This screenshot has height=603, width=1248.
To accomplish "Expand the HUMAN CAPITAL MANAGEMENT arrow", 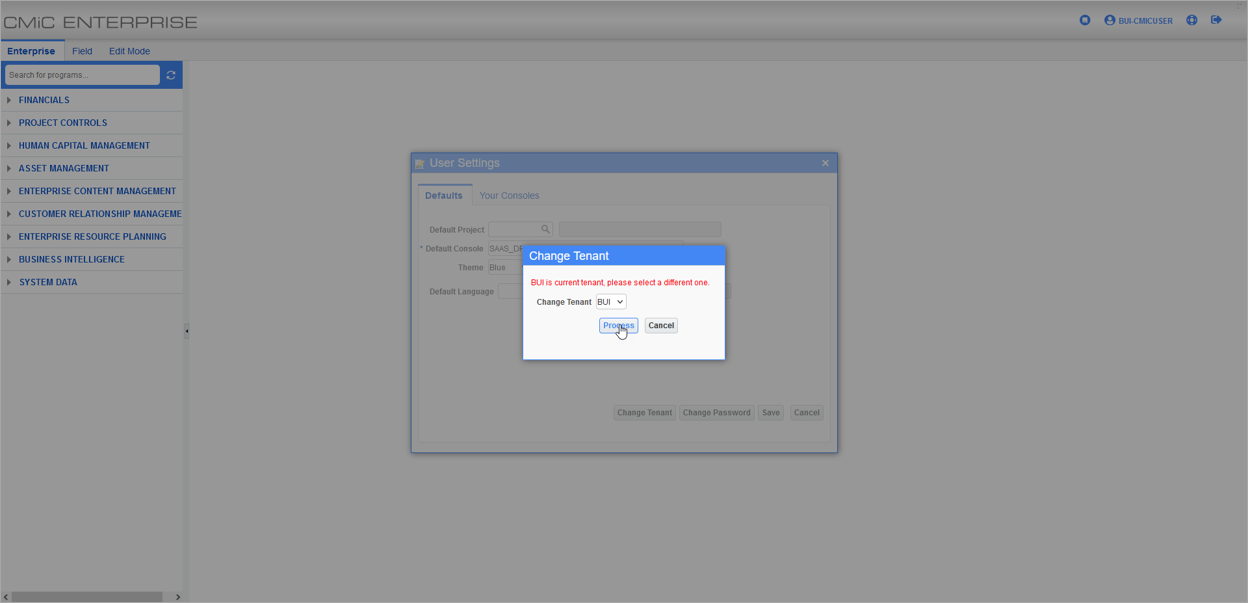I will tap(9, 146).
